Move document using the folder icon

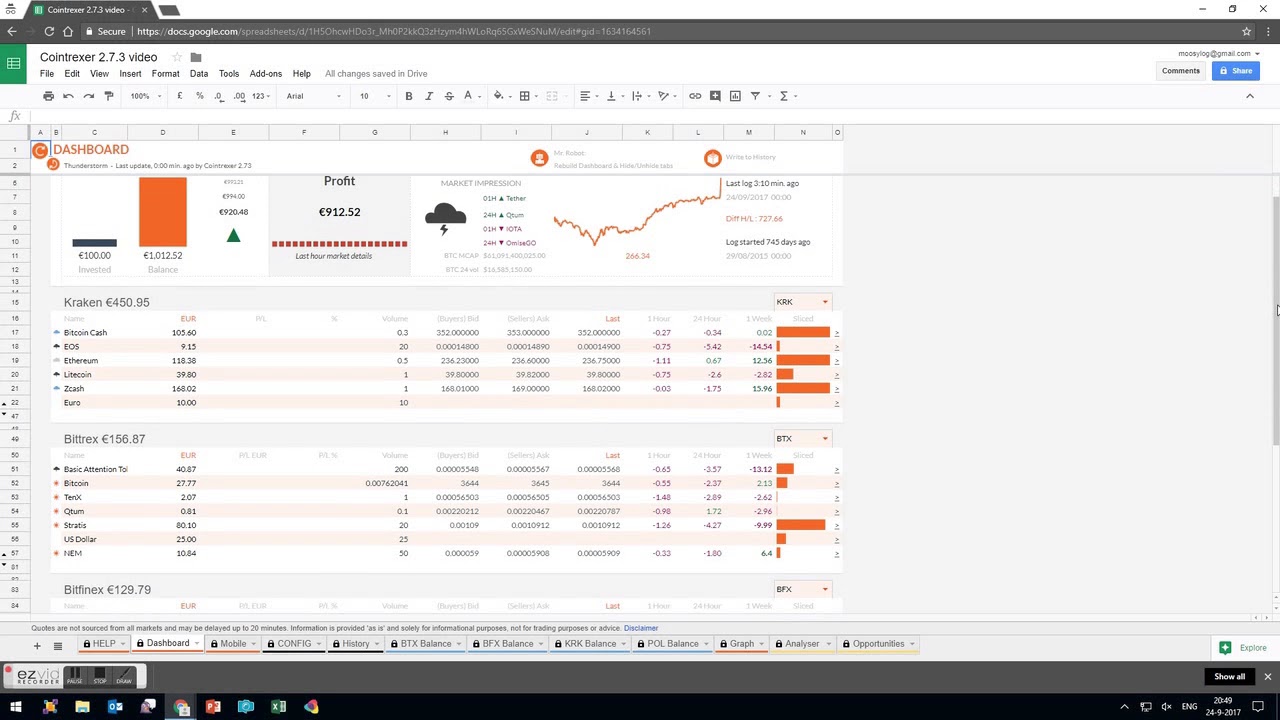click(x=196, y=57)
